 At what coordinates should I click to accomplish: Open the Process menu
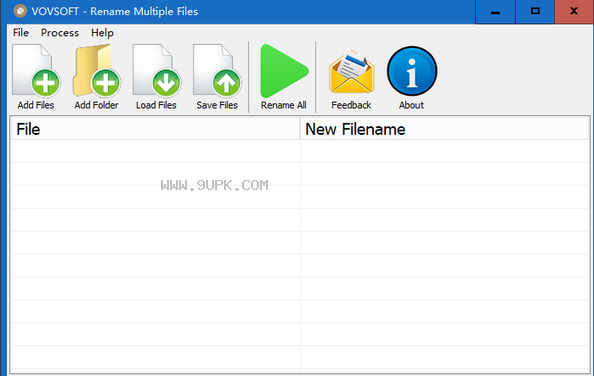(x=60, y=33)
